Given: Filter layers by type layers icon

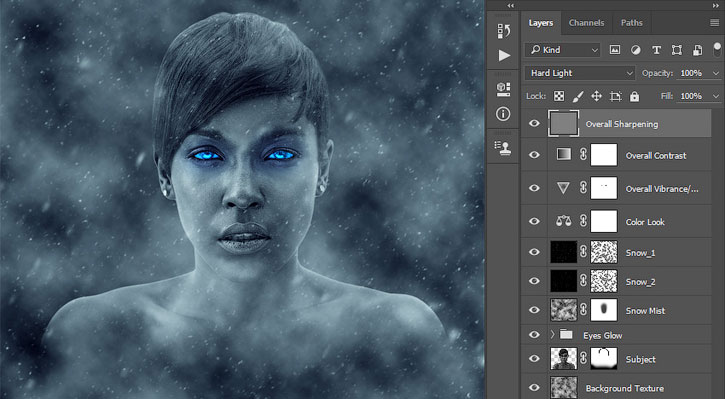Looking at the screenshot, I should click(x=656, y=50).
